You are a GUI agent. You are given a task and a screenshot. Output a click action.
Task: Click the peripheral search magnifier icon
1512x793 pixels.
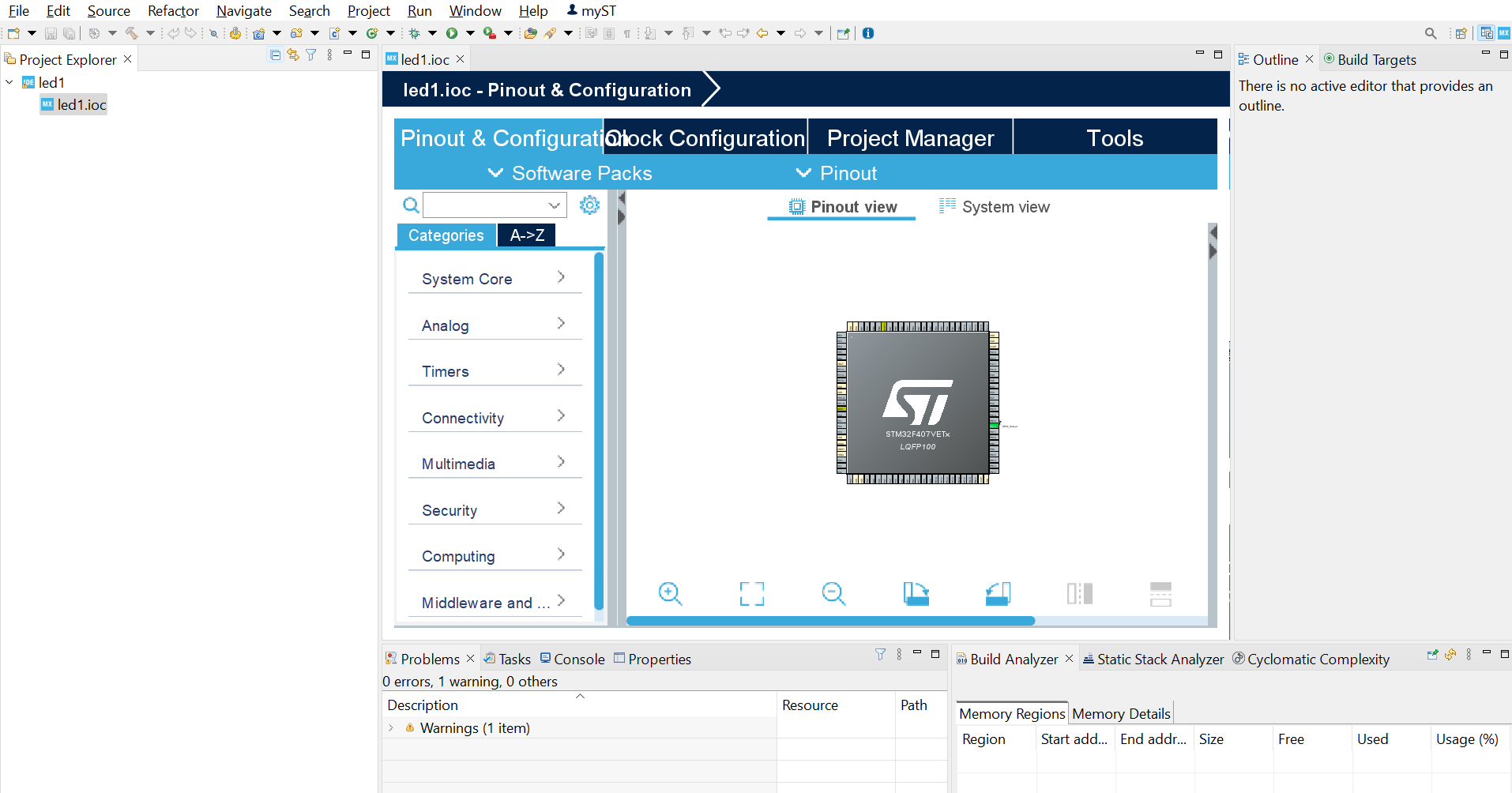pos(411,205)
